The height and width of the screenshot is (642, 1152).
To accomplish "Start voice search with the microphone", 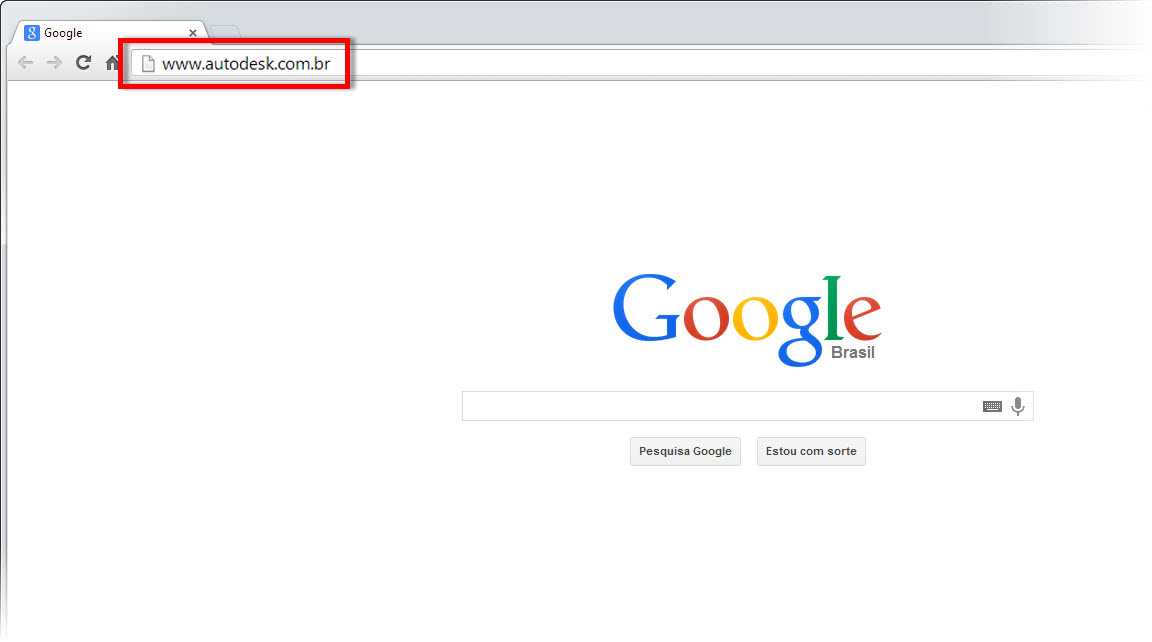I will point(1018,406).
